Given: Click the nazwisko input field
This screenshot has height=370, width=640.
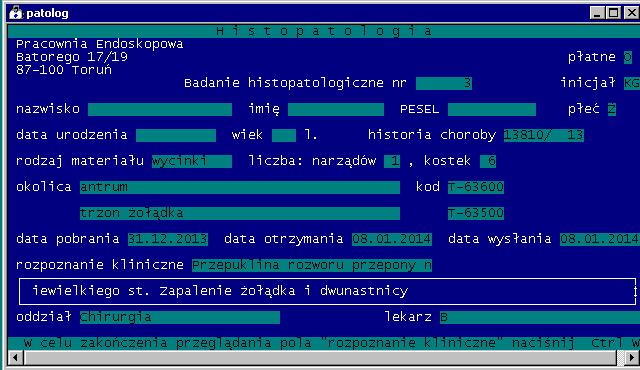Looking at the screenshot, I should coord(160,109).
